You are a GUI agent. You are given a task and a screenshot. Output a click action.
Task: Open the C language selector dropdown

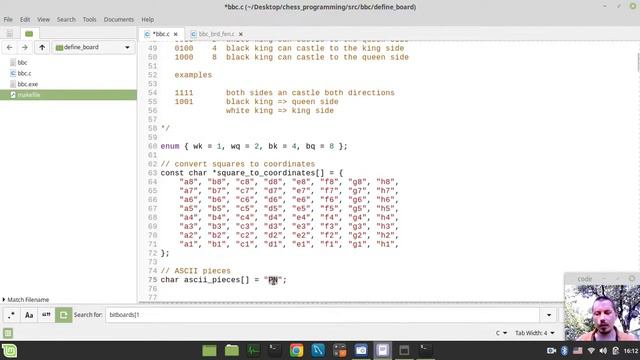click(501, 333)
